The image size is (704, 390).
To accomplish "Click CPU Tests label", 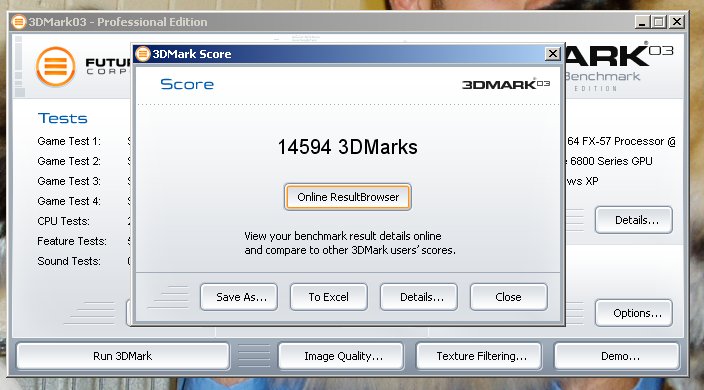I will pyautogui.click(x=63, y=221).
